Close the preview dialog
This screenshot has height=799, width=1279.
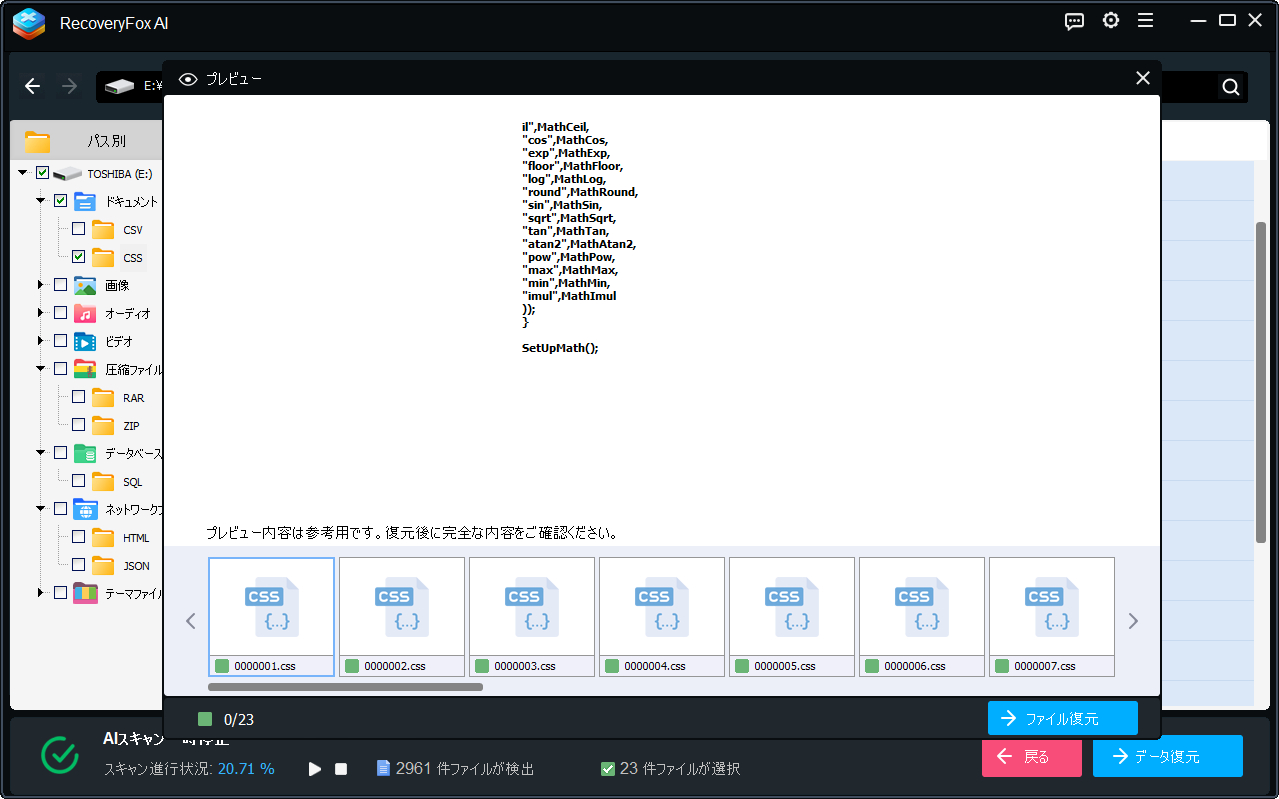tap(1143, 78)
